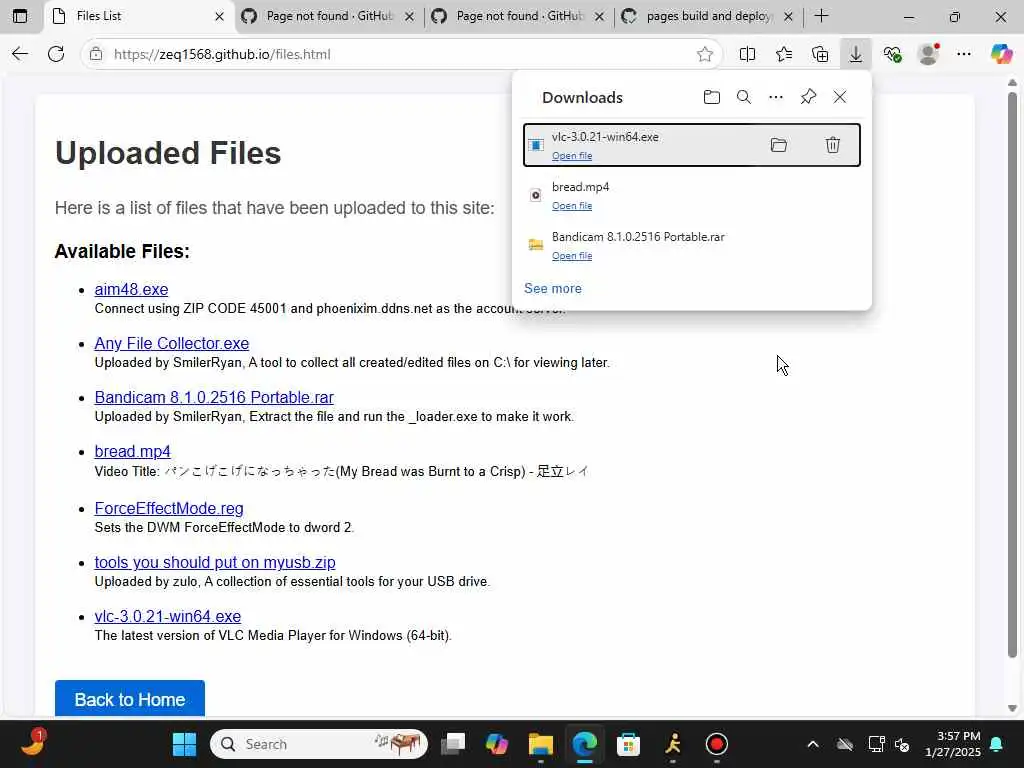Open file link under bread.mp4
This screenshot has width=1024, height=768.
572,206
